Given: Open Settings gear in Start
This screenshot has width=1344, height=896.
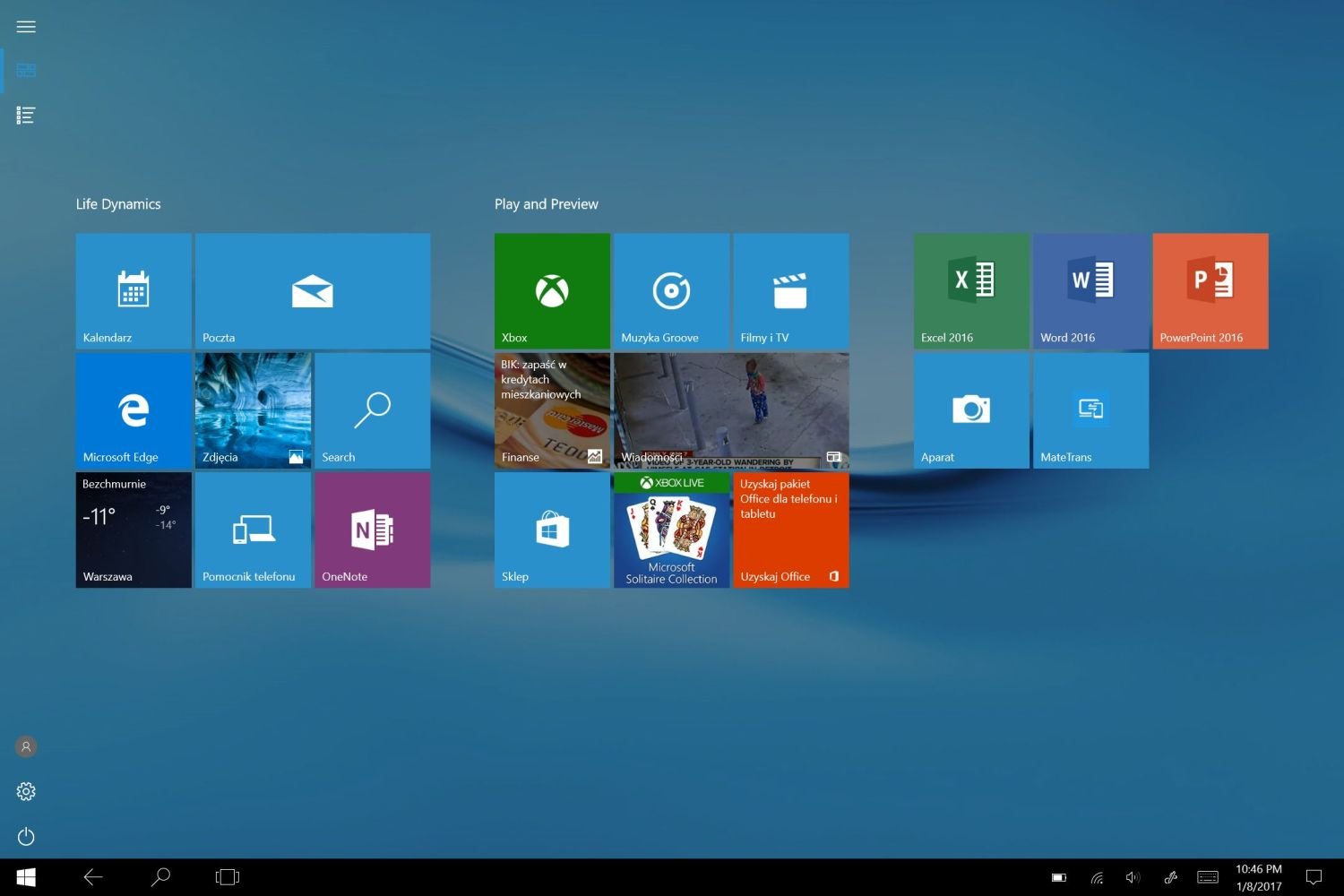Looking at the screenshot, I should pyautogui.click(x=26, y=791).
